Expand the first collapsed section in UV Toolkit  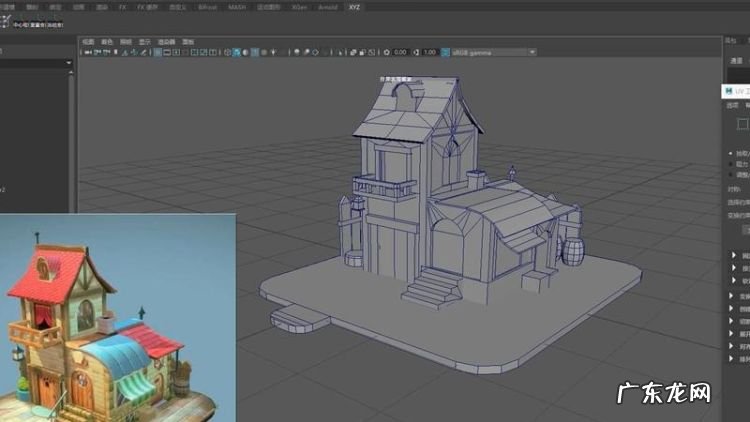pos(735,254)
